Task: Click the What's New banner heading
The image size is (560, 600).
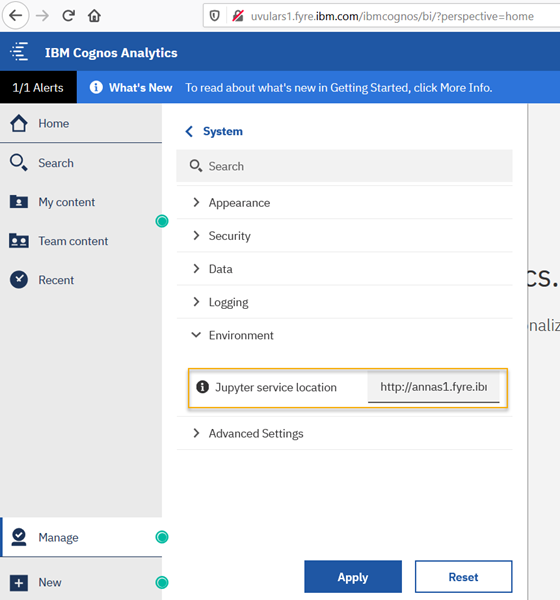Action: tap(140, 88)
